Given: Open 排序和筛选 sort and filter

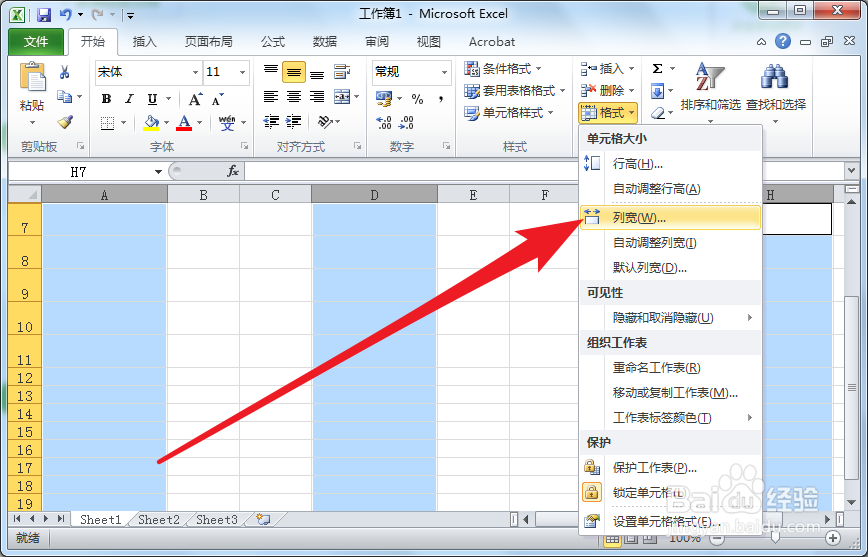Looking at the screenshot, I should click(x=710, y=91).
